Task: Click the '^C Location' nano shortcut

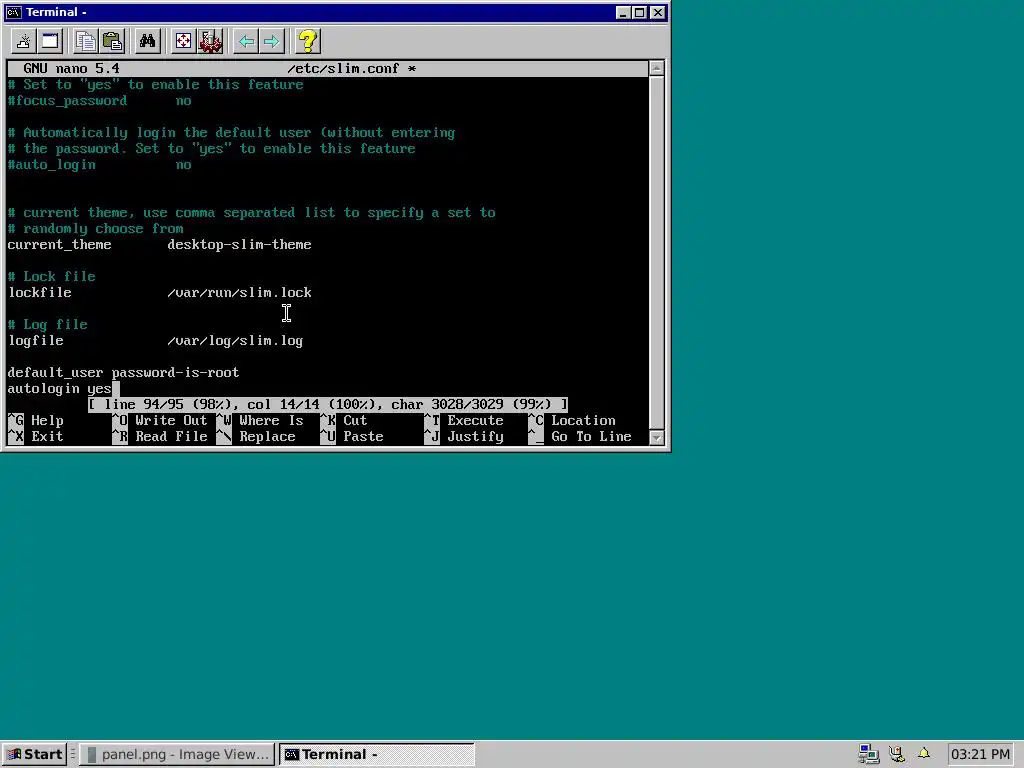Action: coord(572,421)
